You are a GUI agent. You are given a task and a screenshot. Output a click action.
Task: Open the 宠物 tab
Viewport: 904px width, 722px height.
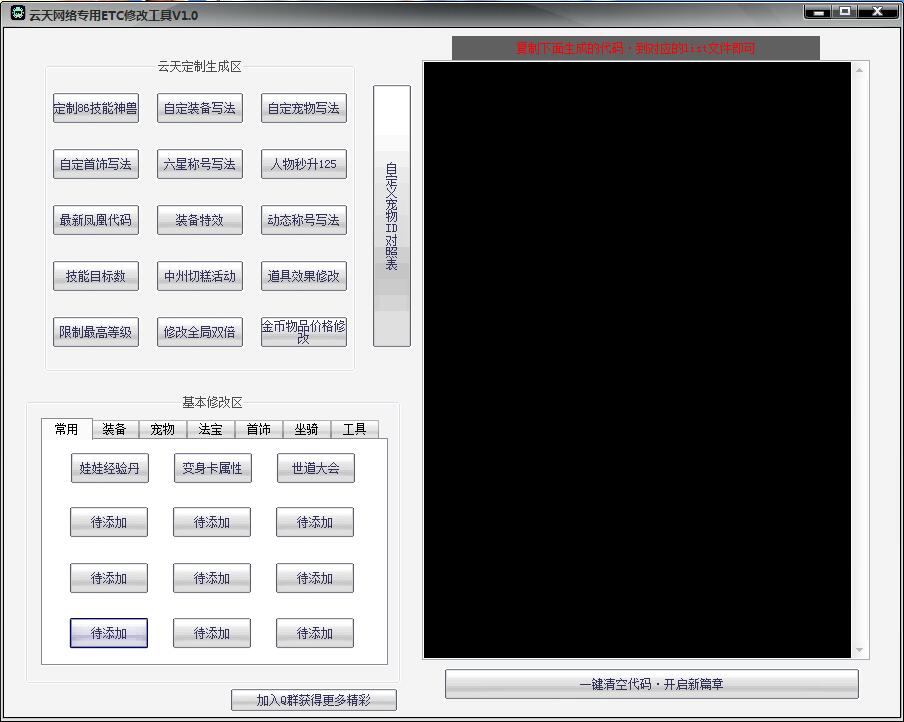[162, 429]
